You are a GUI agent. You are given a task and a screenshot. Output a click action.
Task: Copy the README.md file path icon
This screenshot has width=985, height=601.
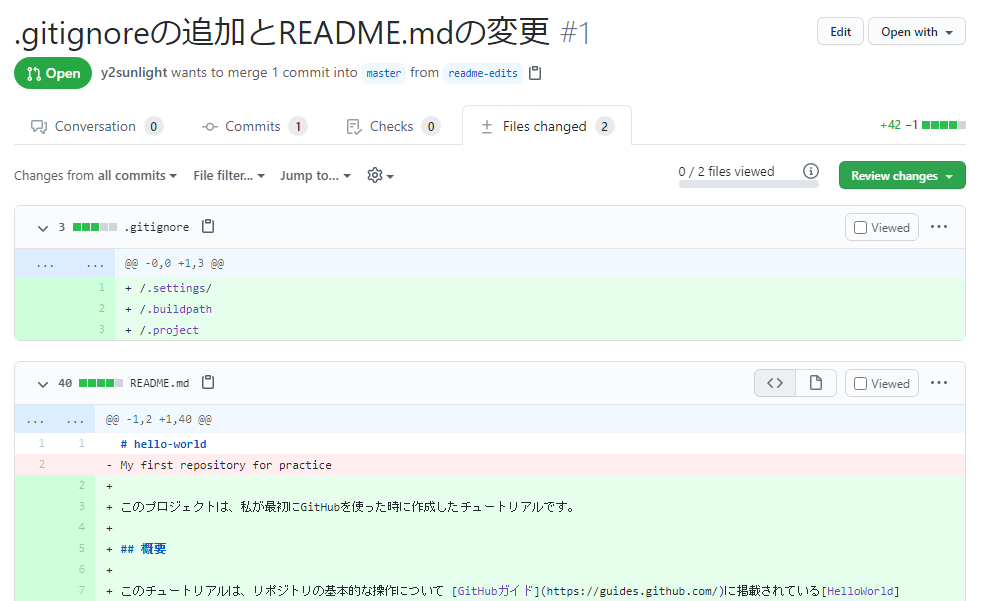click(208, 383)
